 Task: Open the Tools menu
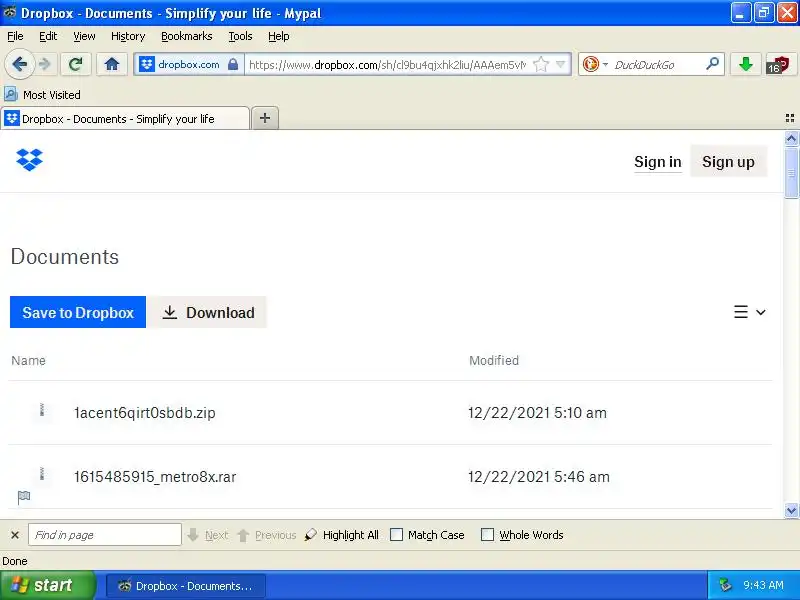240,36
